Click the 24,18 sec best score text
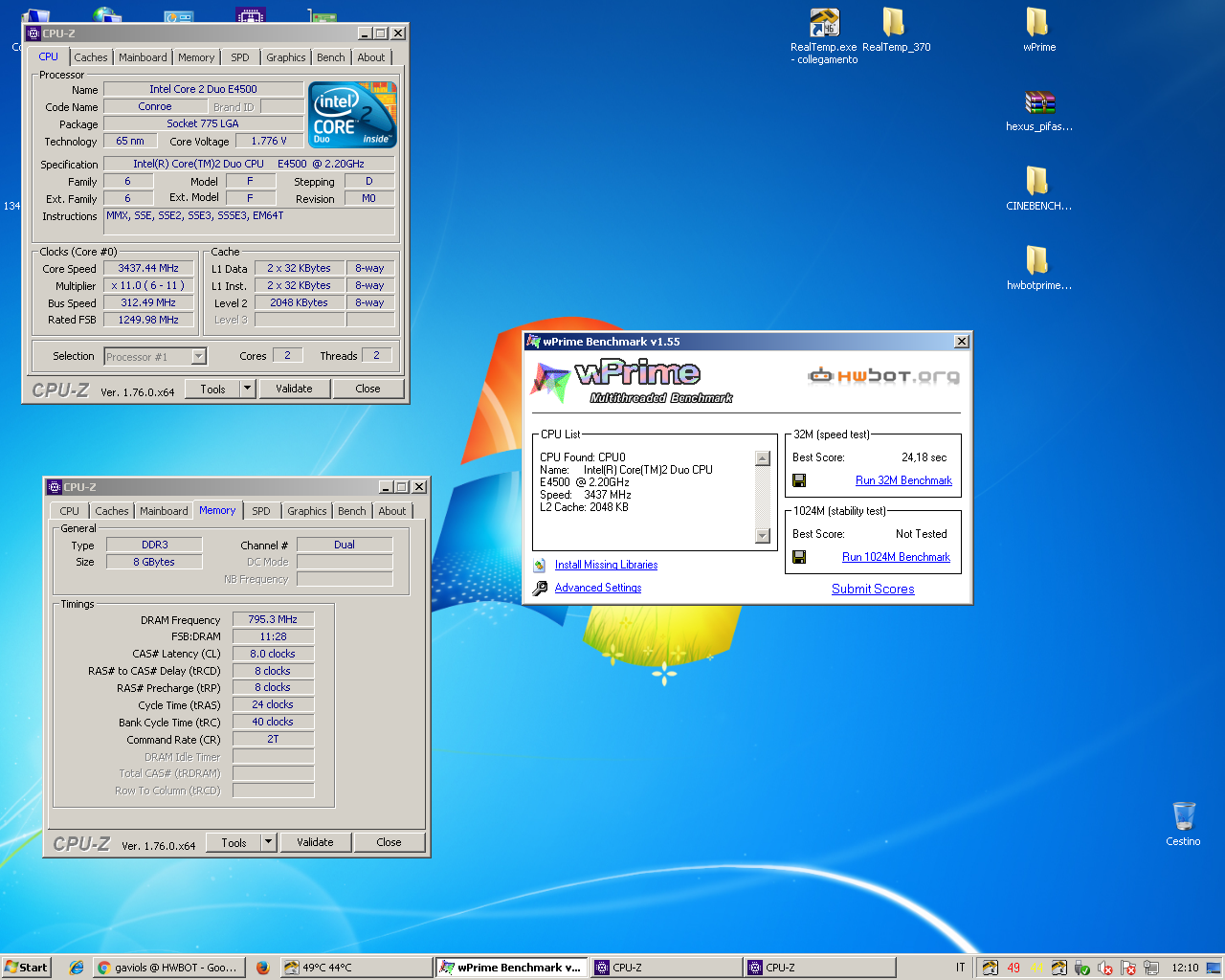 coord(924,457)
